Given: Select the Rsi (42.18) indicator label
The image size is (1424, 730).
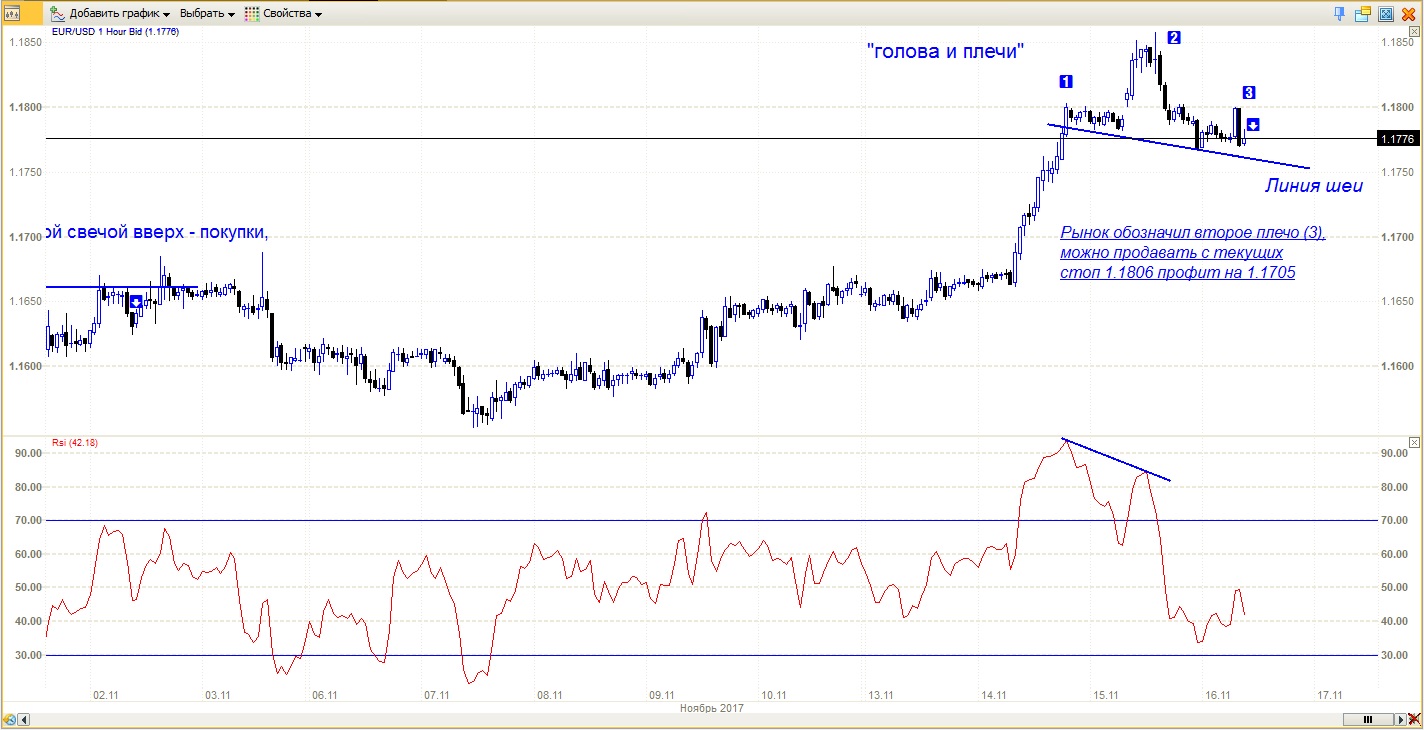Looking at the screenshot, I should [75, 441].
